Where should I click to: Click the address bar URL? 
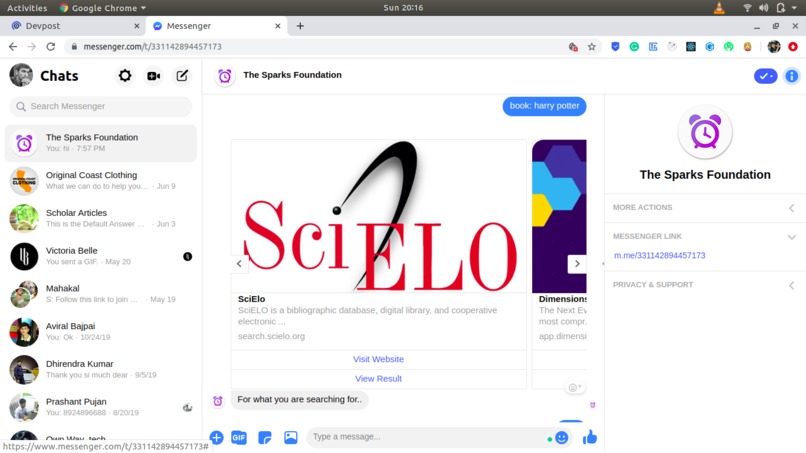point(153,47)
